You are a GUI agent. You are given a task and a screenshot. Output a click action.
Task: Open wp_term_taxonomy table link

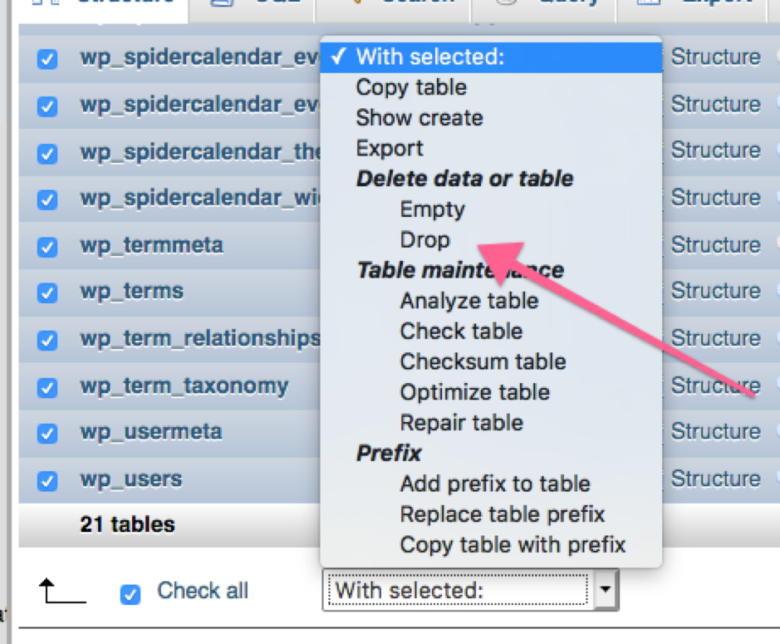point(185,386)
